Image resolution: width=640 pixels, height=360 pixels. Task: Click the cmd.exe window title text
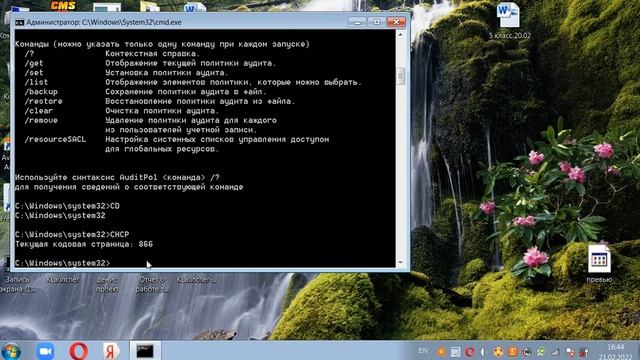104,22
